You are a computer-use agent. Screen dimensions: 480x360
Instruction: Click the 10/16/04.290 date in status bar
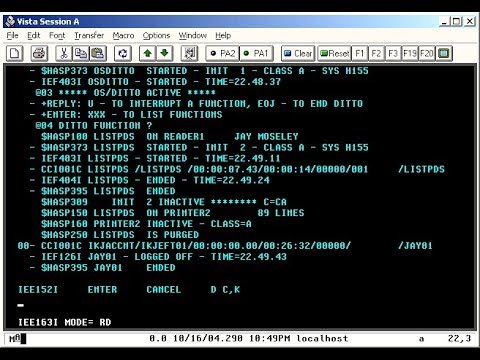pos(208,339)
